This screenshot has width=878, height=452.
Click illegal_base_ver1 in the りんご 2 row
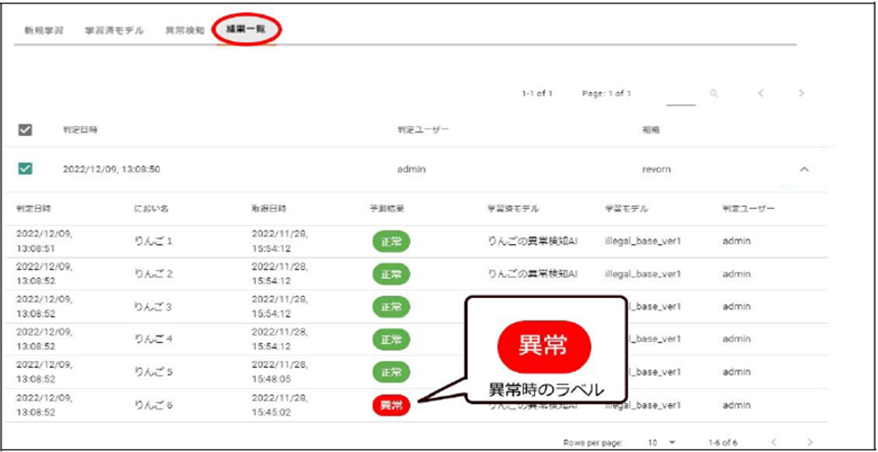click(643, 274)
